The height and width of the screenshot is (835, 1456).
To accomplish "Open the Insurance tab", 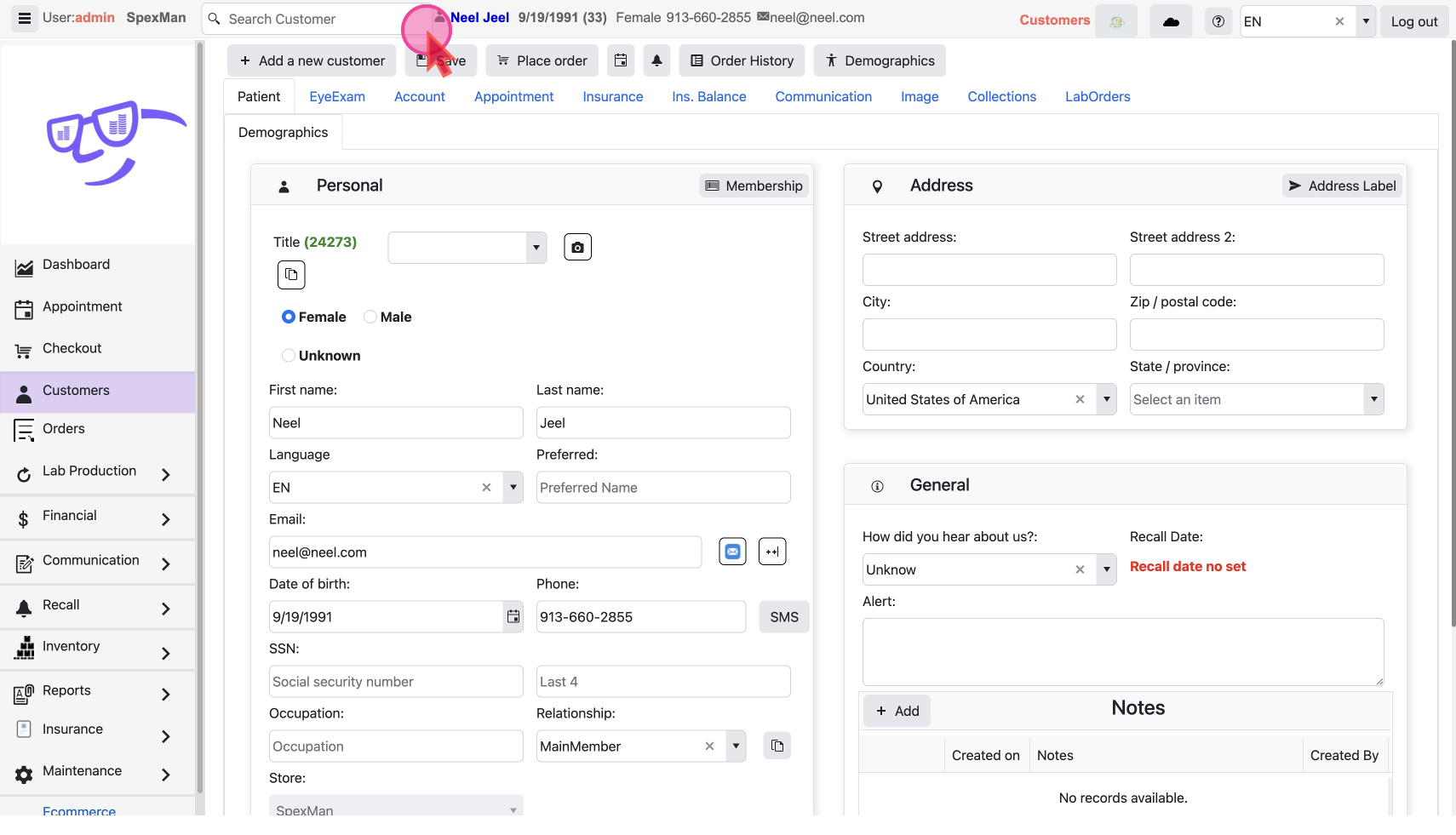I will 612,97.
